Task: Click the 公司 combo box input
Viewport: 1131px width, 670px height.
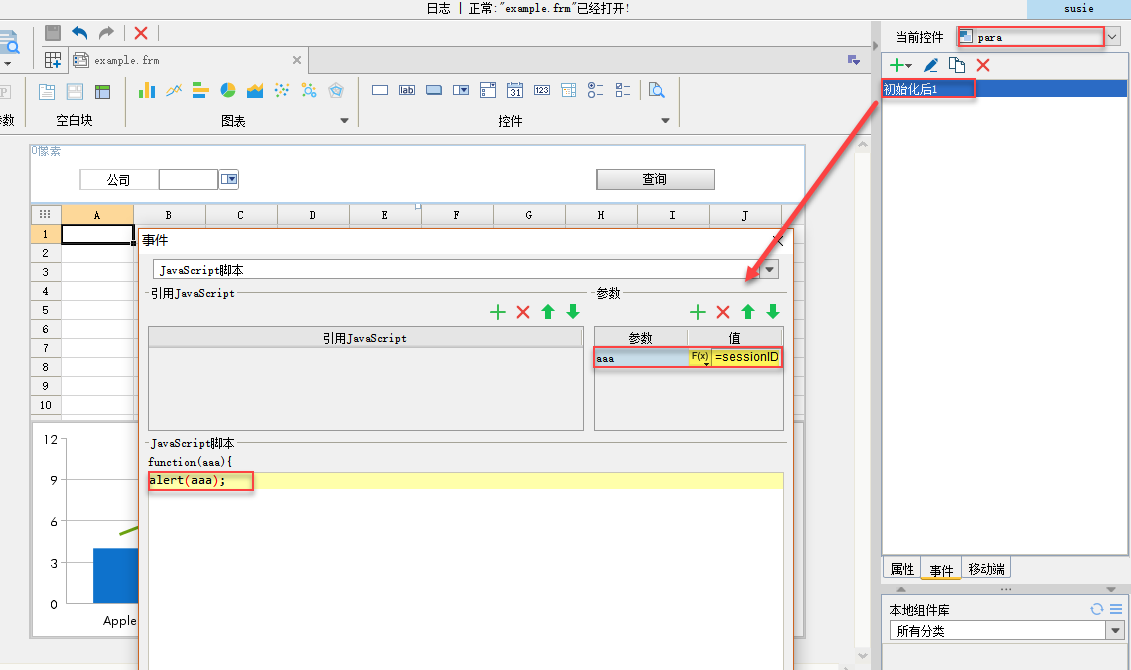Action: pos(188,179)
